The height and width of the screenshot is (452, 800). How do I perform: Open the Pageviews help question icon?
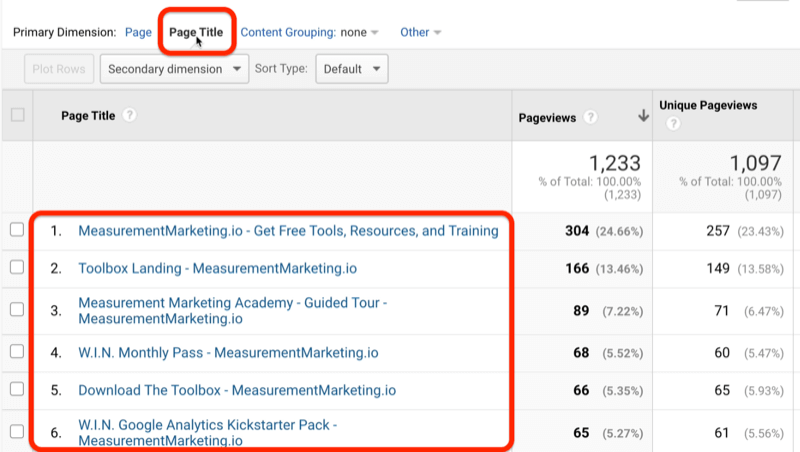[x=590, y=117]
